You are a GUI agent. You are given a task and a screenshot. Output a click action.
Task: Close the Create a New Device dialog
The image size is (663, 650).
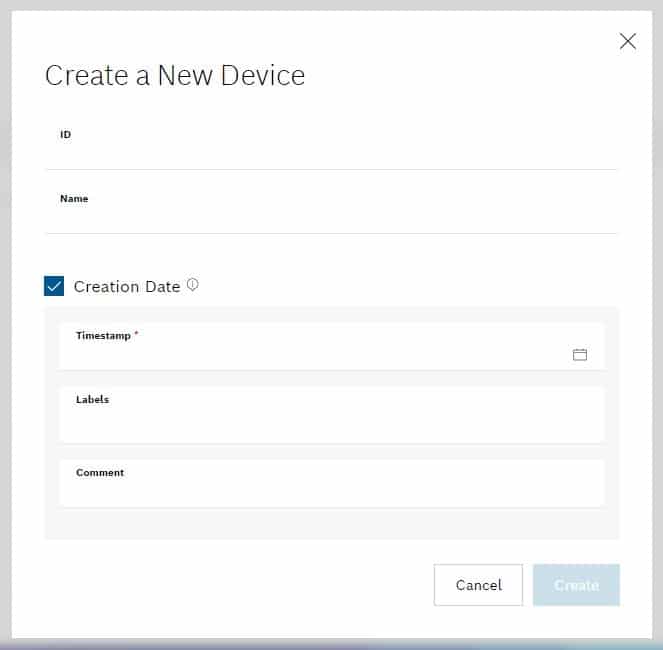(x=627, y=41)
